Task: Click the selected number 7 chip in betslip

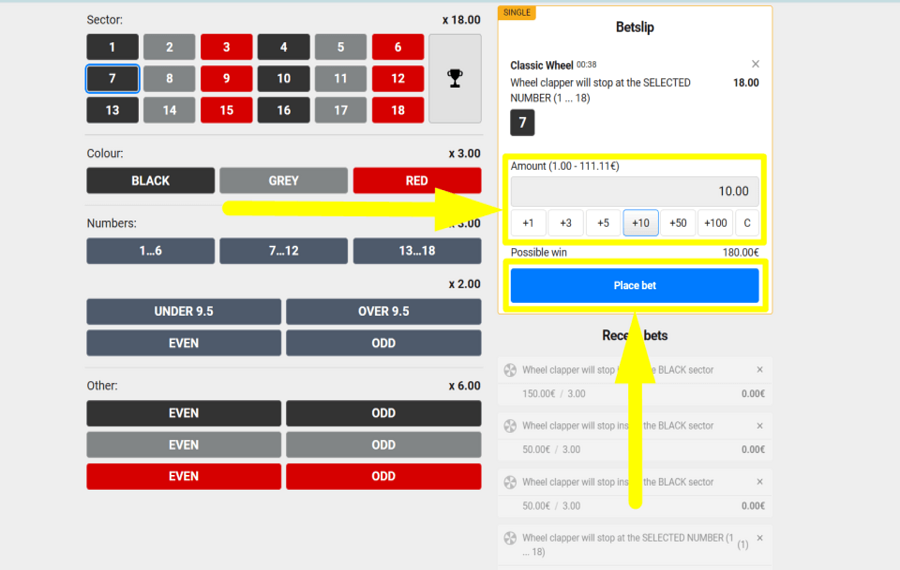Action: (x=522, y=123)
